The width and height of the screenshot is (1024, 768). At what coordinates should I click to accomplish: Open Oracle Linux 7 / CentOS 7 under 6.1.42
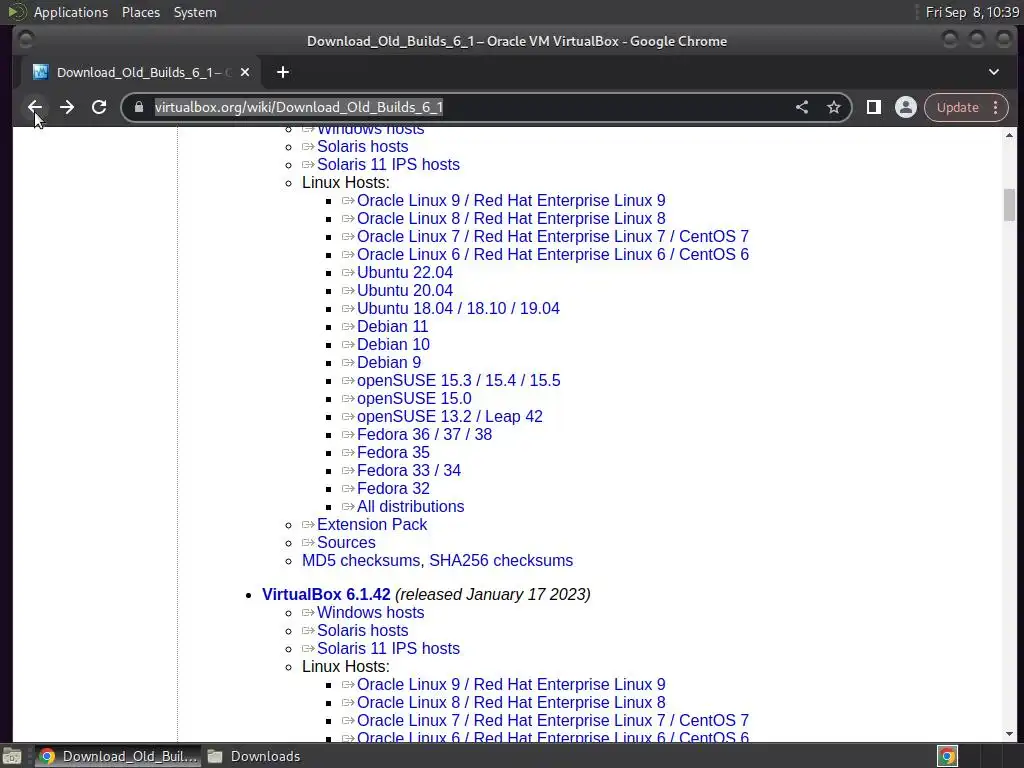552,720
